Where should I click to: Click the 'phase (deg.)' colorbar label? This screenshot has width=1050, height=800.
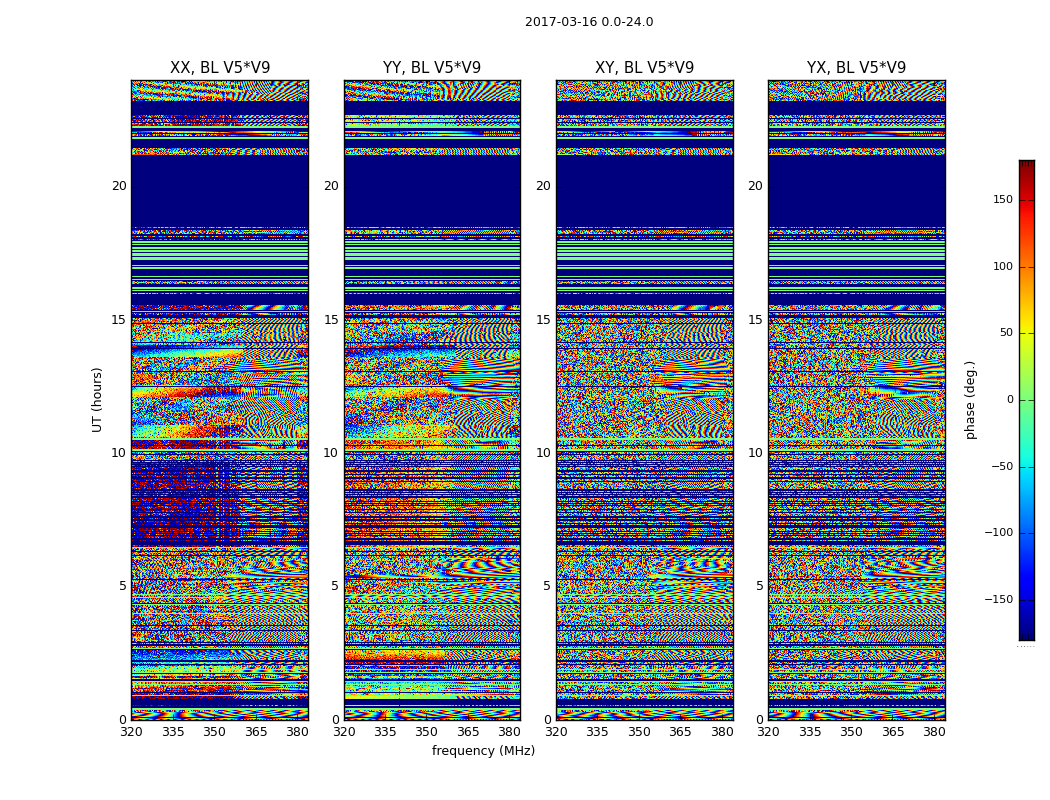click(971, 400)
